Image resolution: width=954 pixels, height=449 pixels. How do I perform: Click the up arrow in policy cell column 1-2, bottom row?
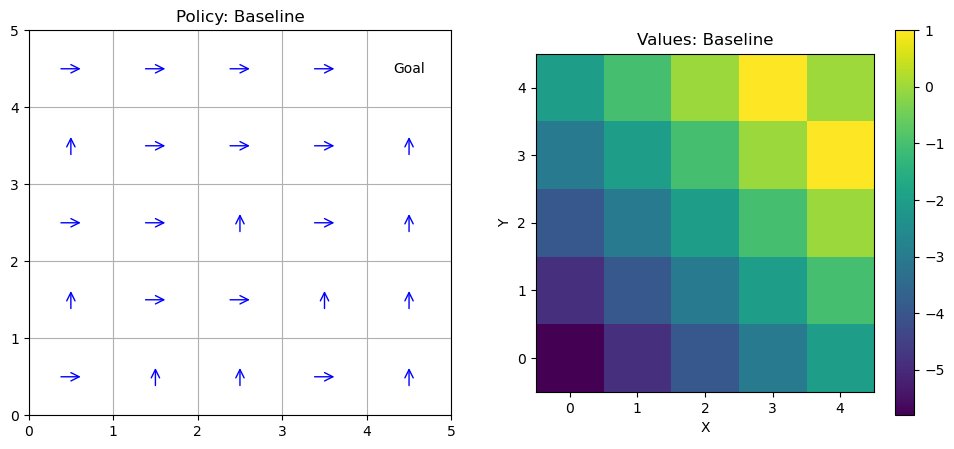(155, 377)
